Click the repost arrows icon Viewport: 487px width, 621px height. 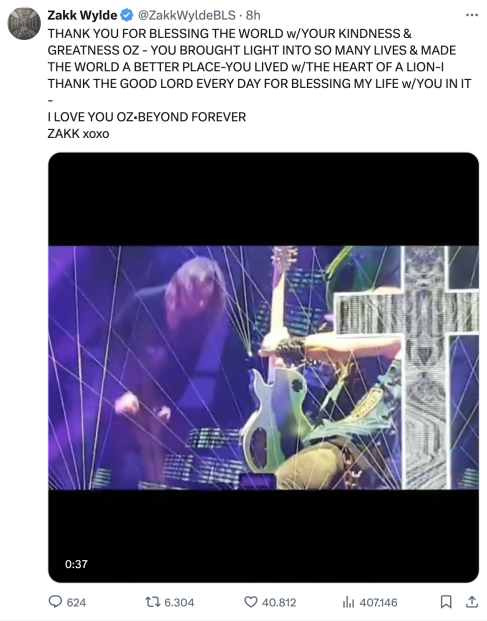tap(152, 602)
